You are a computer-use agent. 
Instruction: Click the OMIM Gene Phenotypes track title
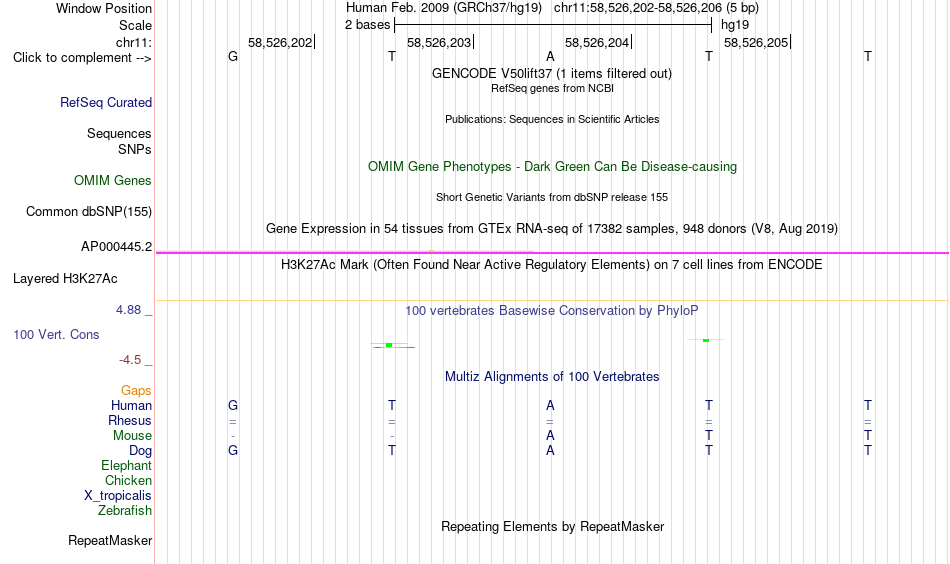(x=552, y=167)
